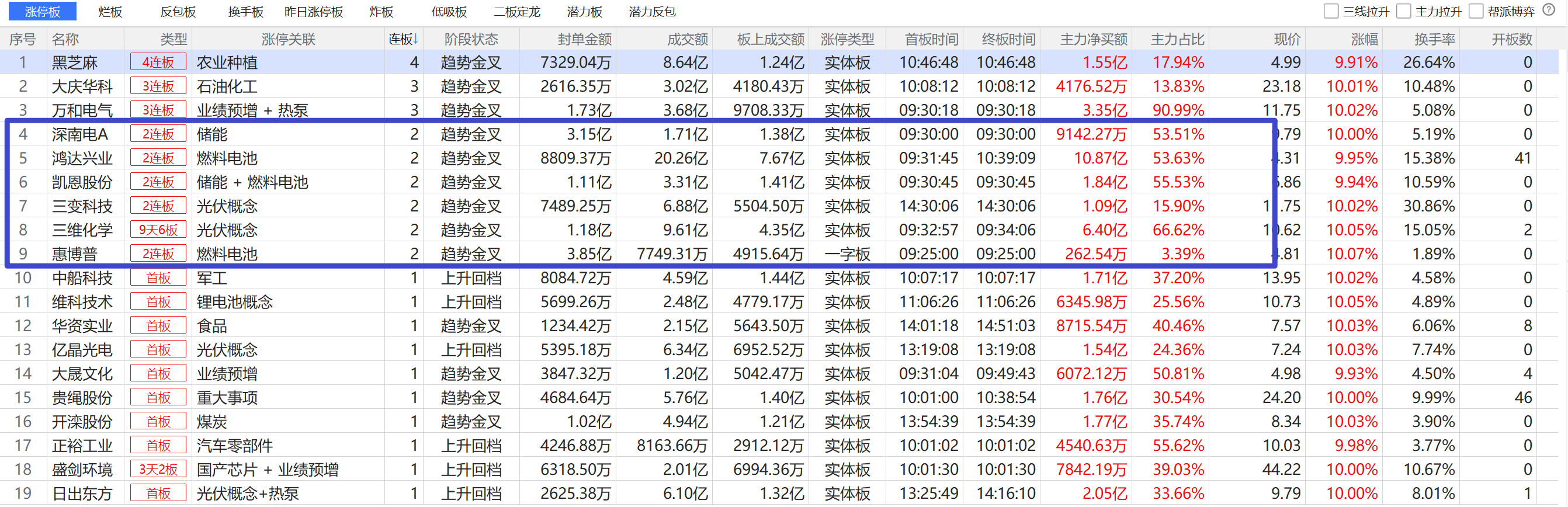The height and width of the screenshot is (507, 1568).
Task: Sort by the 涨幅 column header
Action: (1364, 40)
